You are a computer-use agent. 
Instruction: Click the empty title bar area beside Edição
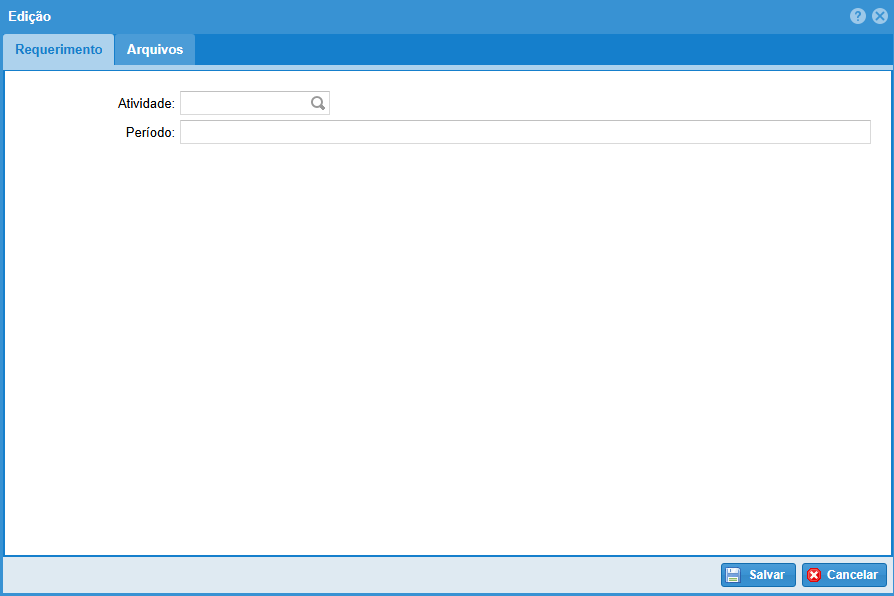coord(450,17)
